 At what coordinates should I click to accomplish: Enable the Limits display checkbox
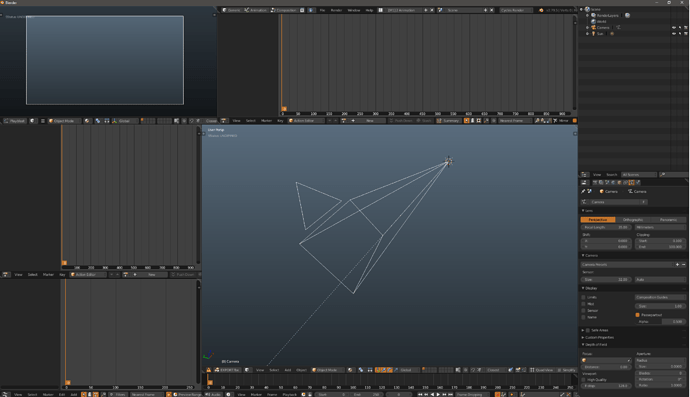pyautogui.click(x=584, y=297)
